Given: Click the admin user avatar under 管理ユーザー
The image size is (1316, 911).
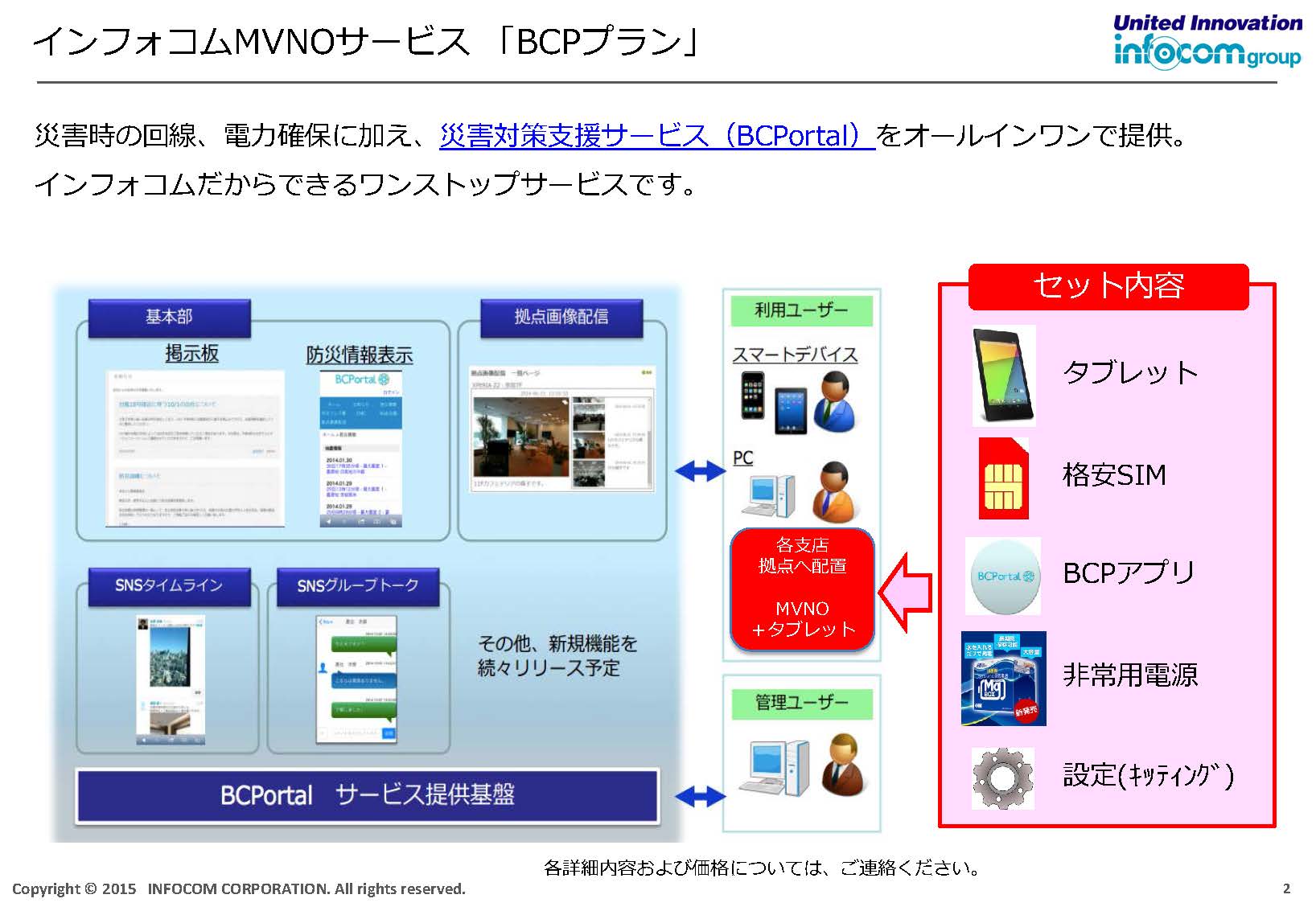Looking at the screenshot, I should (843, 764).
